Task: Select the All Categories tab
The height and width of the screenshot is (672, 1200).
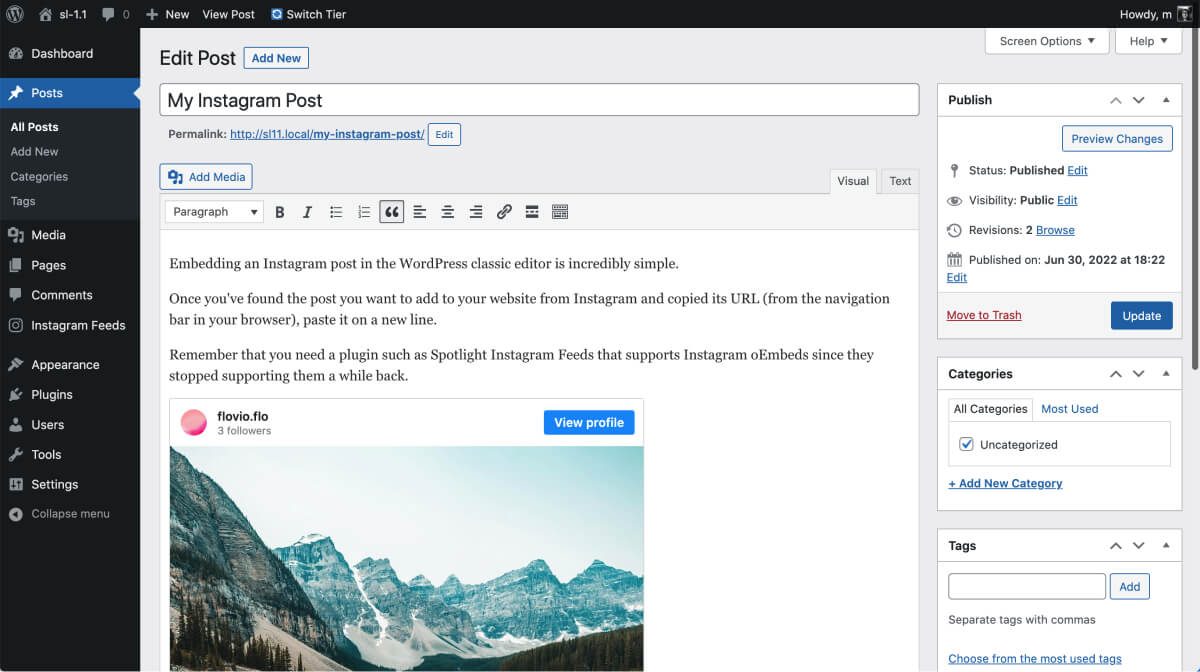Action: (x=991, y=409)
